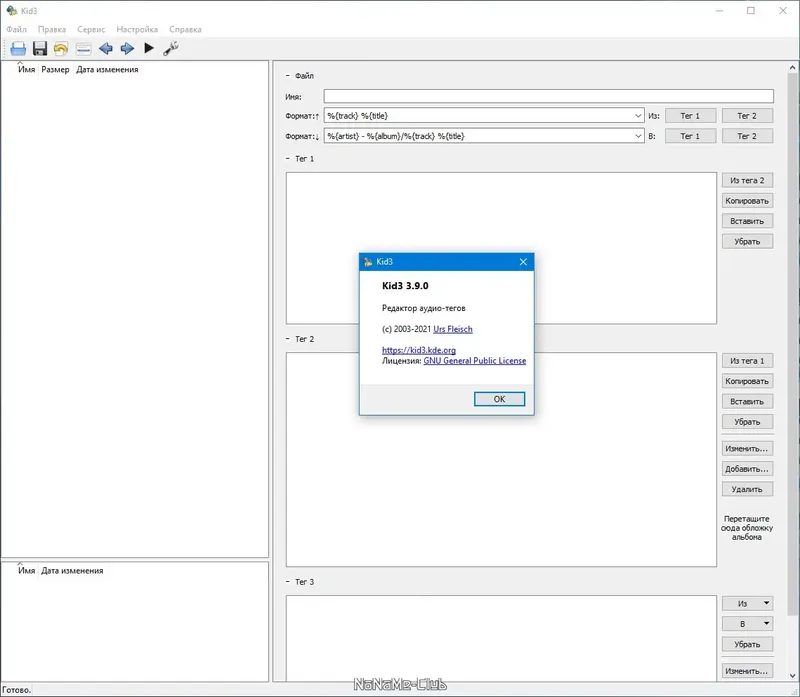
Task: Click the save floppy disk icon
Action: point(40,48)
